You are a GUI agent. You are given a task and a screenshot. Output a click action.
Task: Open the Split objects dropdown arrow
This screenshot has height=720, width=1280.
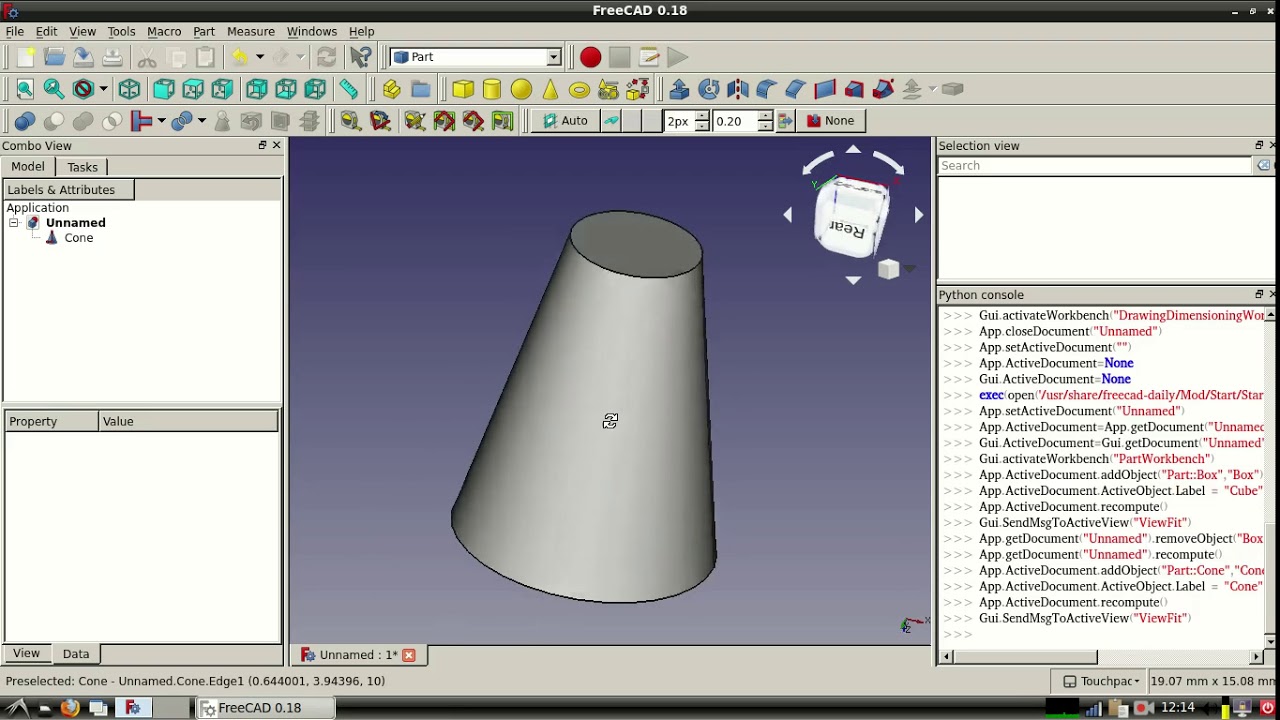click(x=201, y=121)
